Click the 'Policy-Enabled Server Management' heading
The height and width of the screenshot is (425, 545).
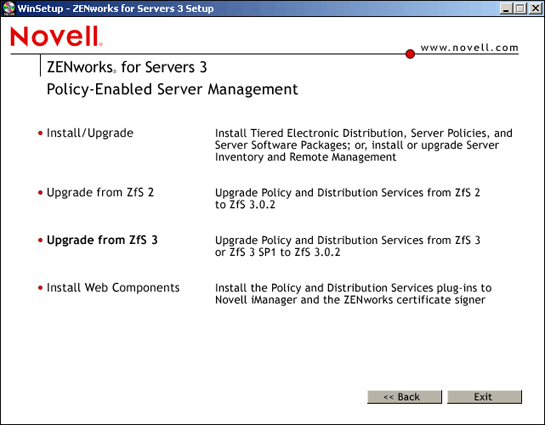pyautogui.click(x=172, y=89)
